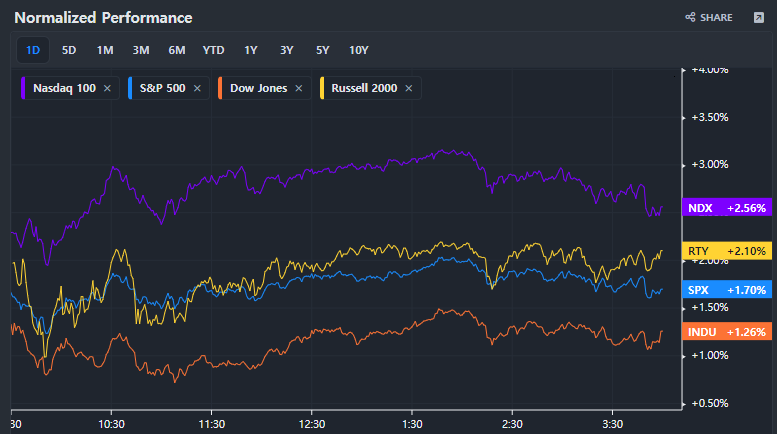Click the blue SPX +1.70% label
The height and width of the screenshot is (434, 777).
pos(727,290)
